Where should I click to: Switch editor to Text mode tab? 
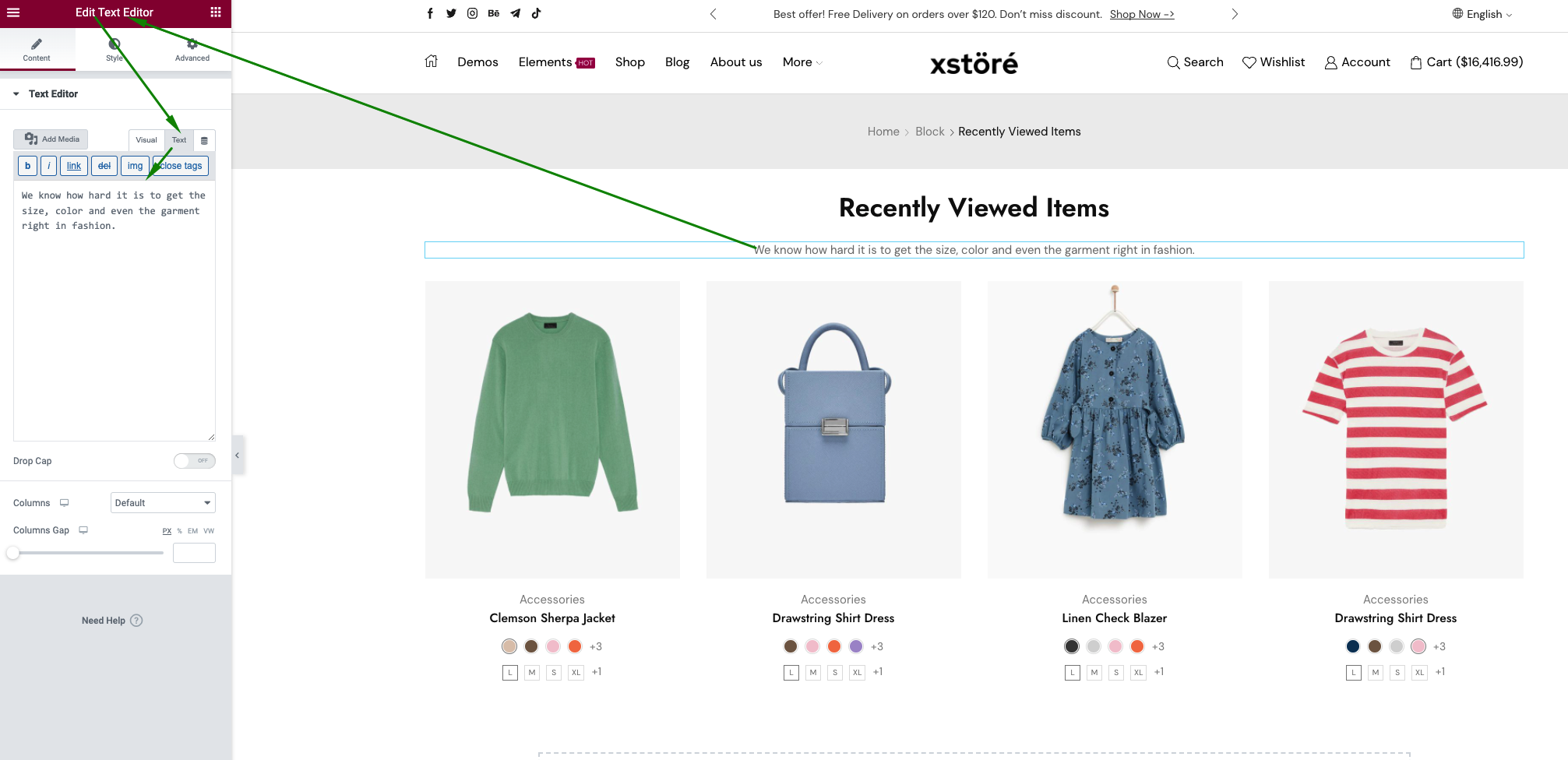click(179, 140)
